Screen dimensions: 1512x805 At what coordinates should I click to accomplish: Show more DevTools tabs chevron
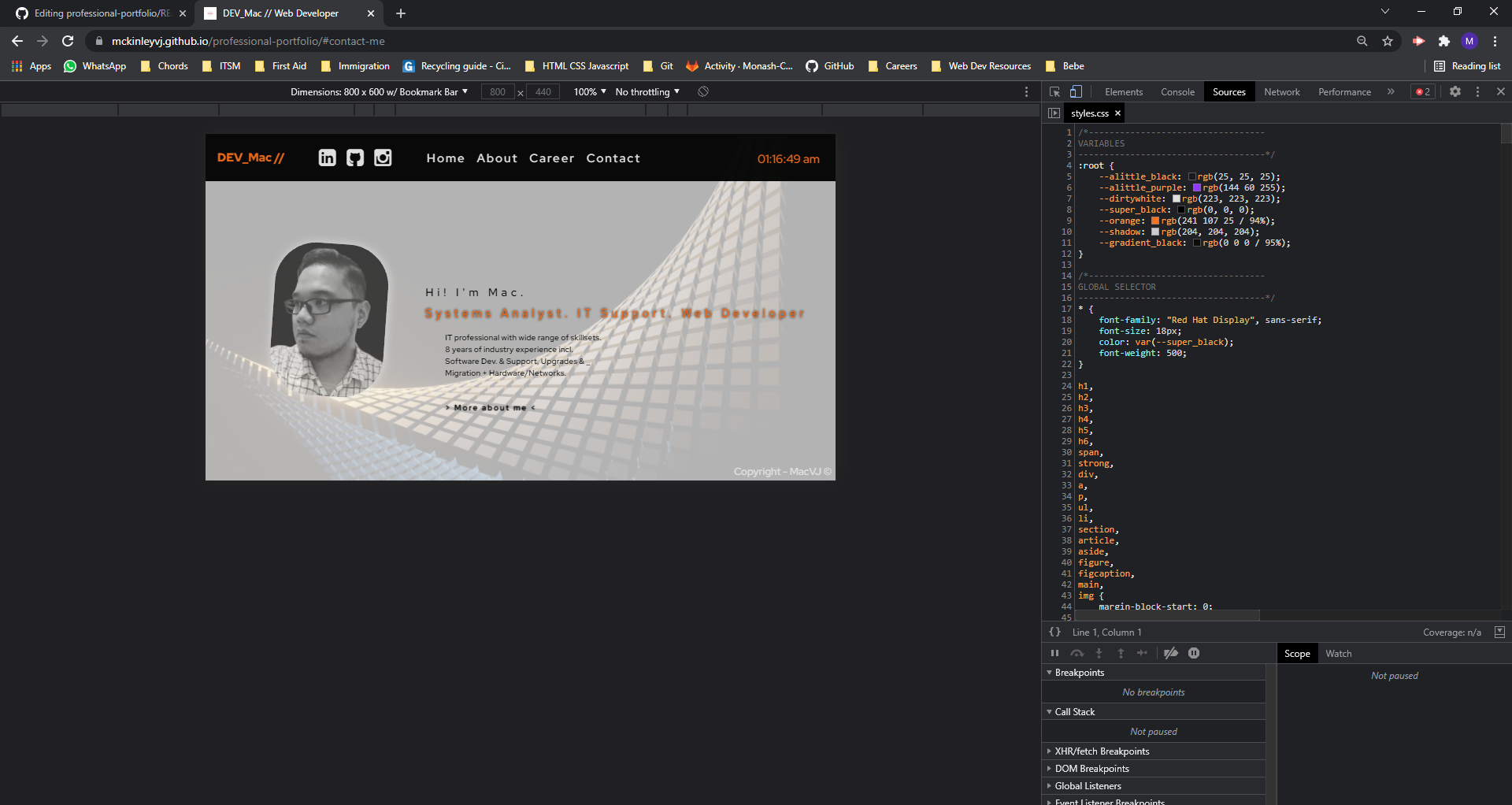click(x=1391, y=92)
